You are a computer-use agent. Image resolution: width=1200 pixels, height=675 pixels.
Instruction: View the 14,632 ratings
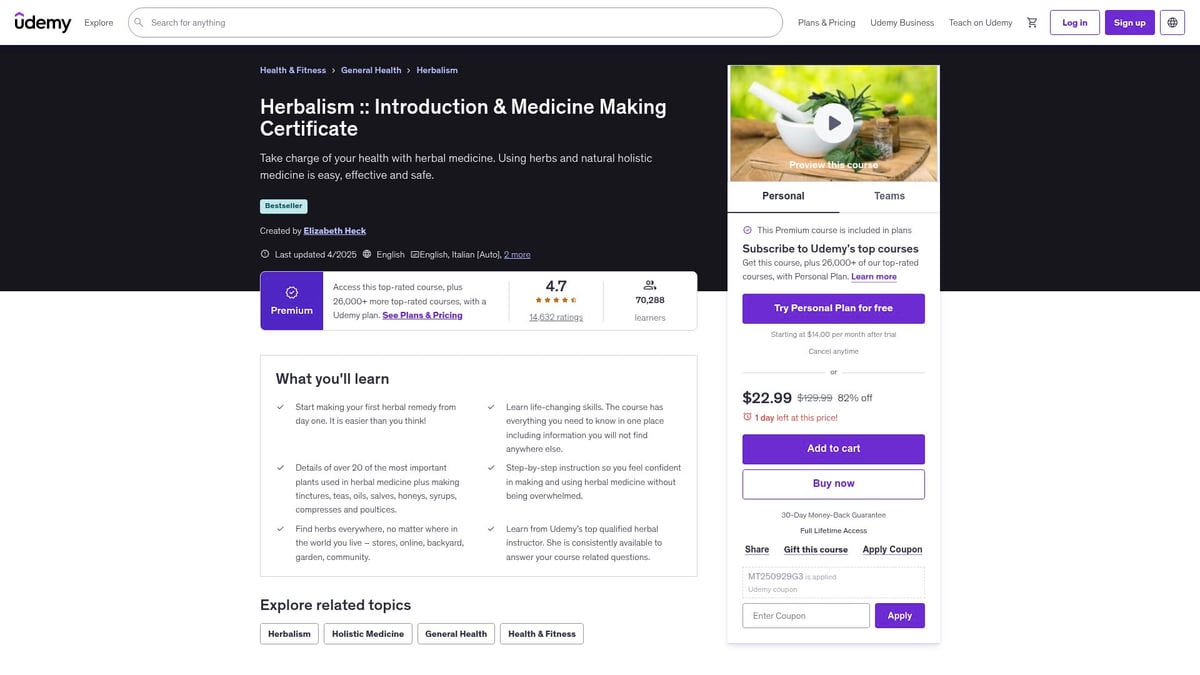pyautogui.click(x=555, y=318)
